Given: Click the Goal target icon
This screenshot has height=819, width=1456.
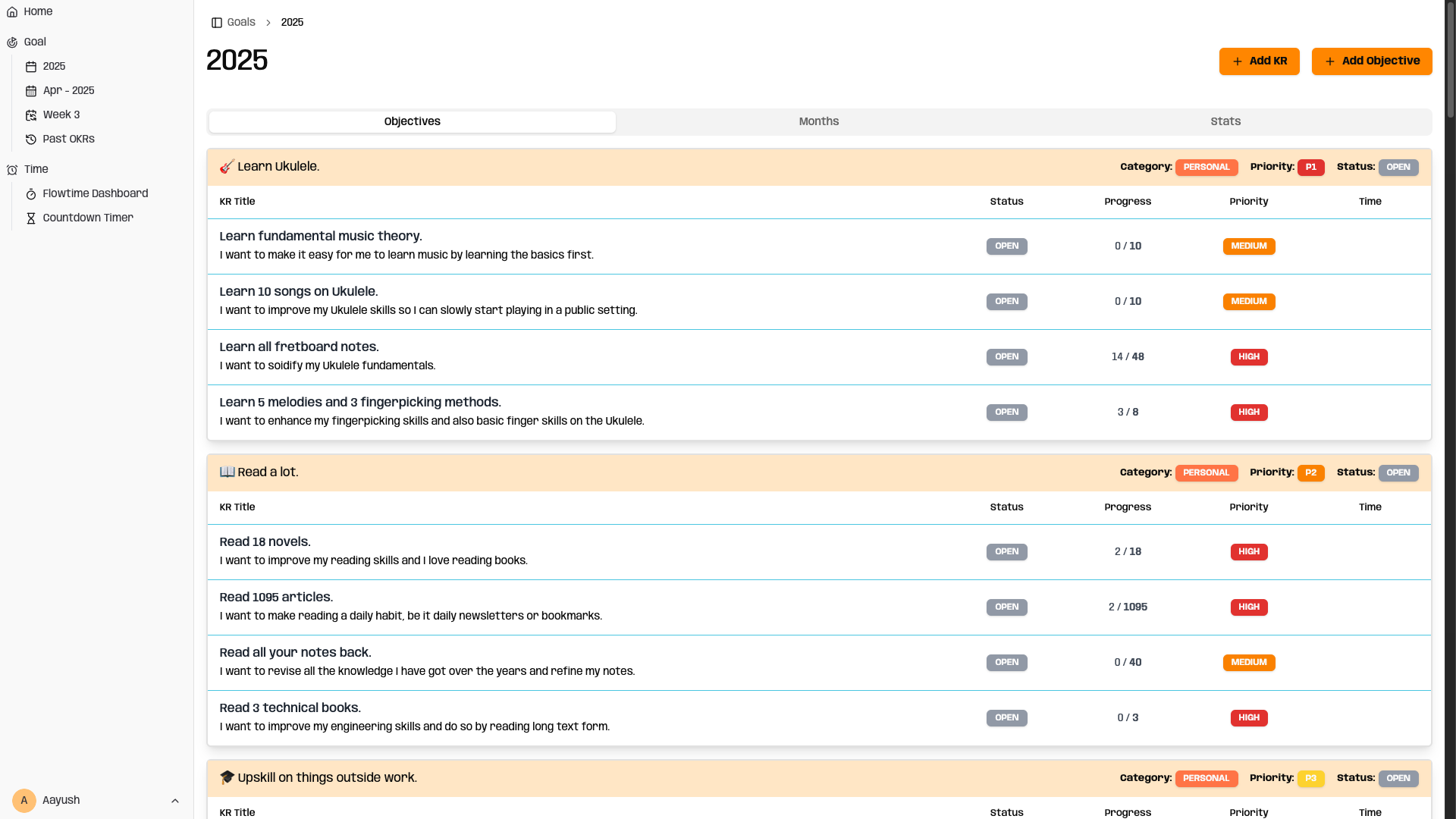Looking at the screenshot, I should point(12,42).
